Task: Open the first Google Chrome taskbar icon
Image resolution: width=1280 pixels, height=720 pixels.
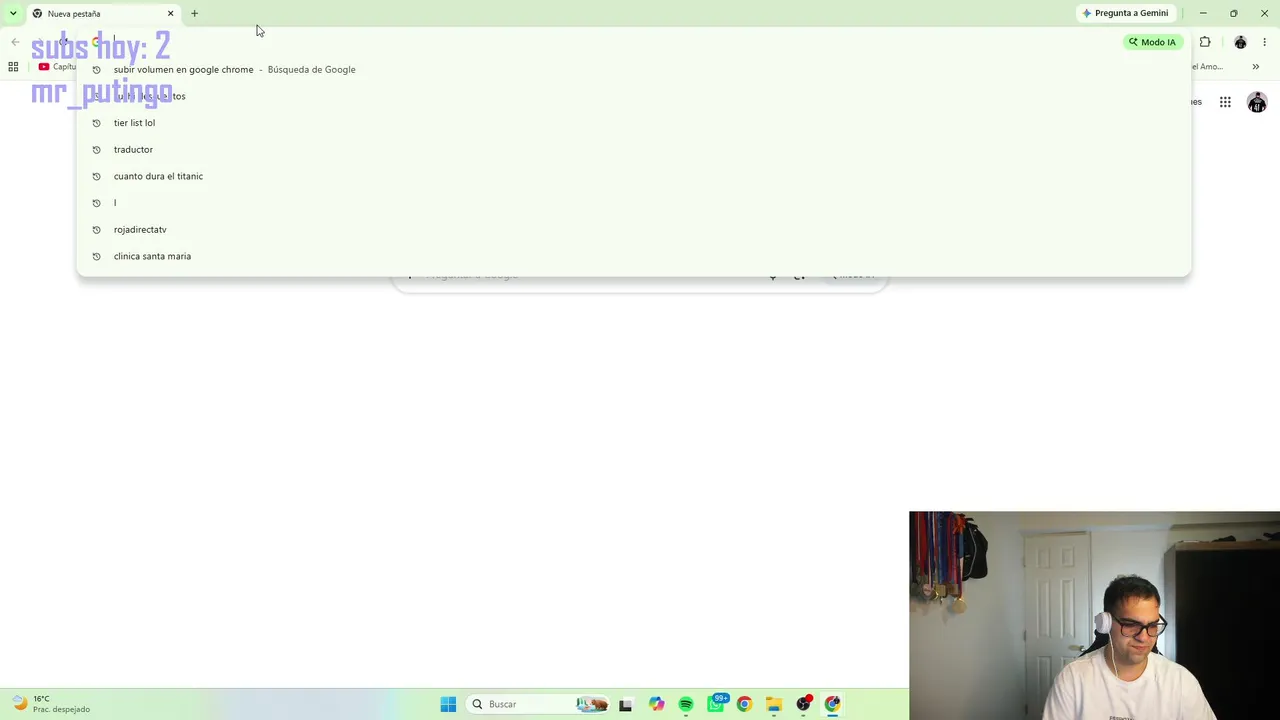Action: [744, 704]
